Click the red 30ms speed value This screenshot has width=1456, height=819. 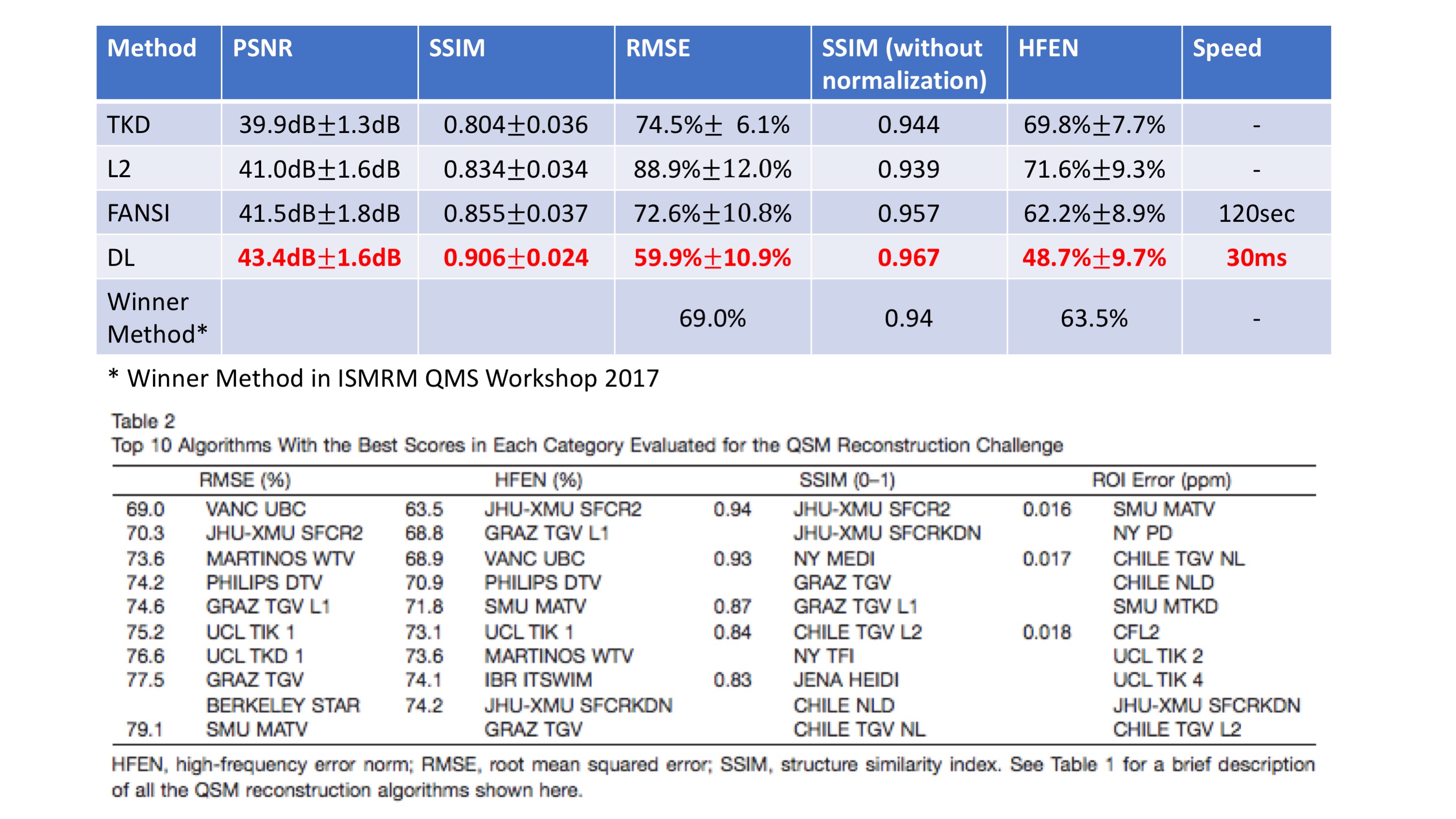coord(1256,258)
